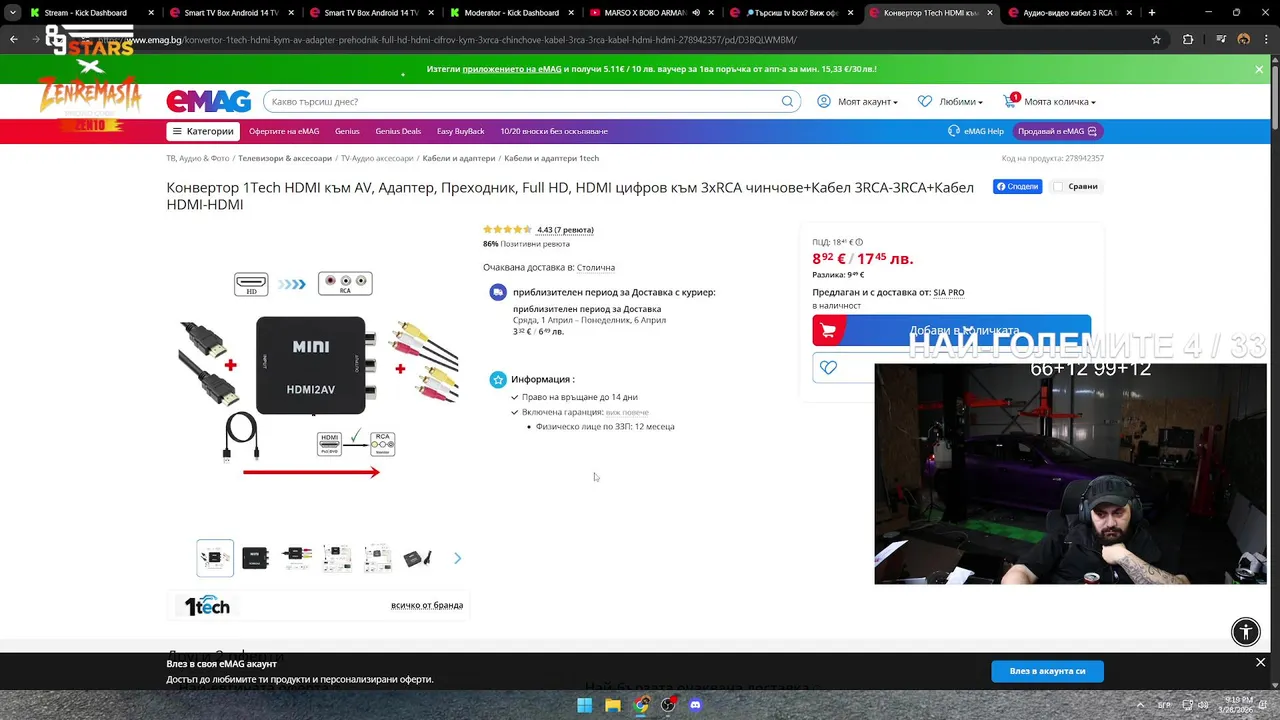This screenshot has height=720, width=1280.
Task: Click виж повече warranty link
Action: (x=627, y=412)
